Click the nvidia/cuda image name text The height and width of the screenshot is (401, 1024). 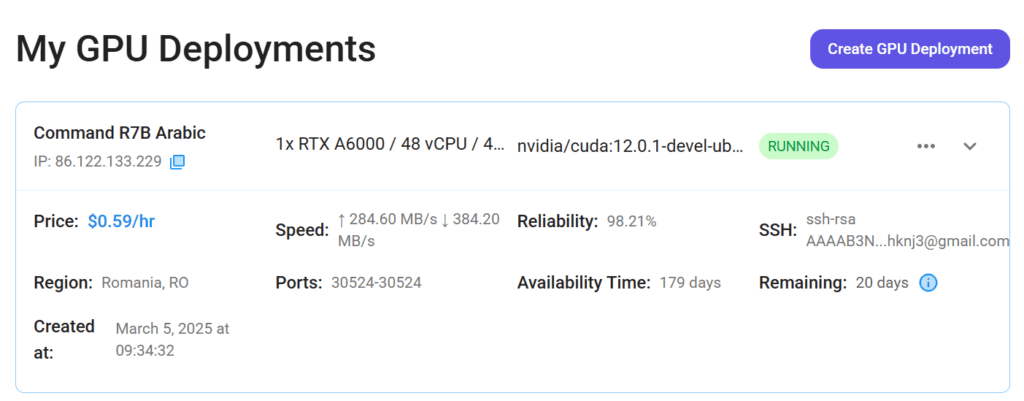click(x=630, y=146)
